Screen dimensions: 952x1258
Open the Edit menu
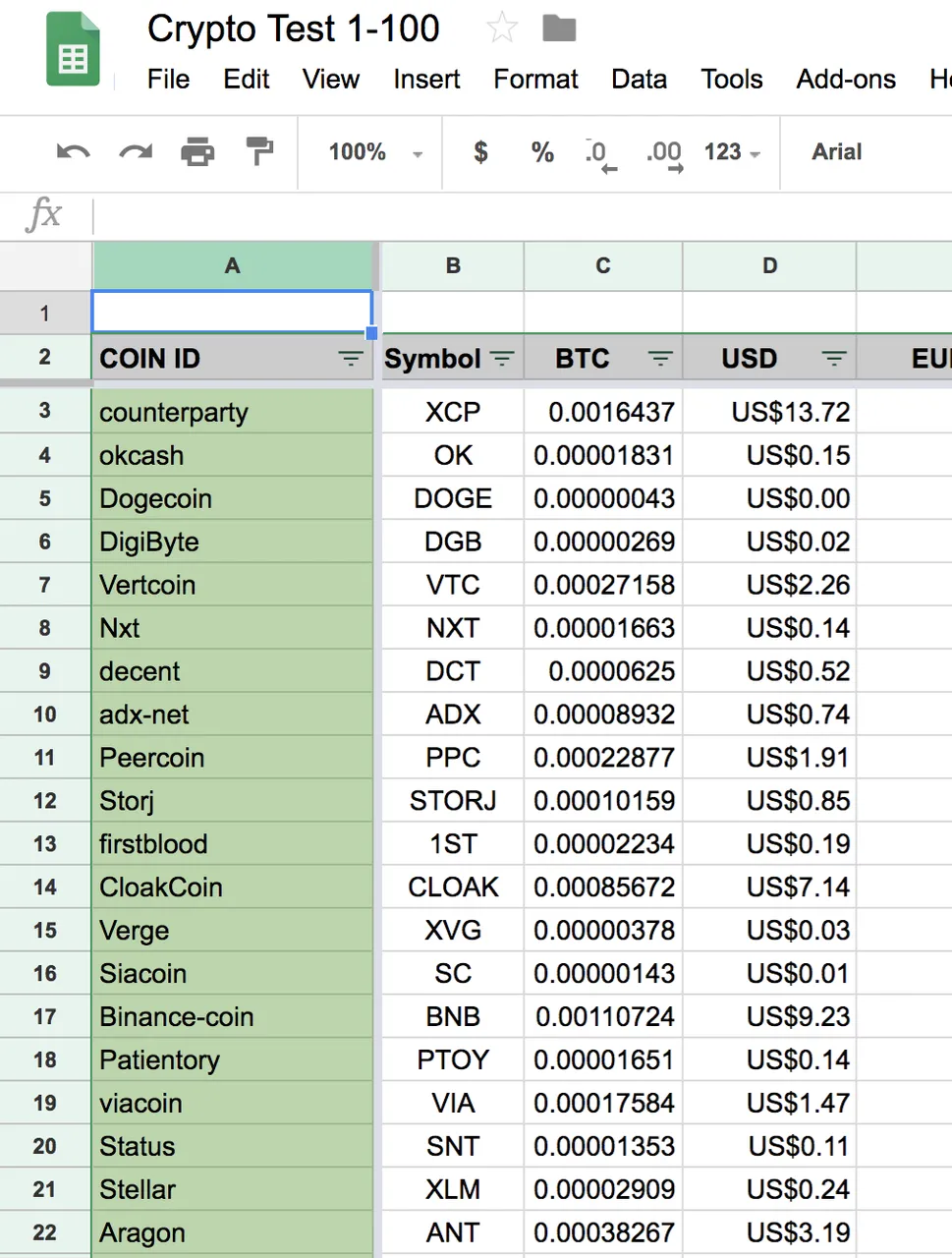click(x=247, y=79)
